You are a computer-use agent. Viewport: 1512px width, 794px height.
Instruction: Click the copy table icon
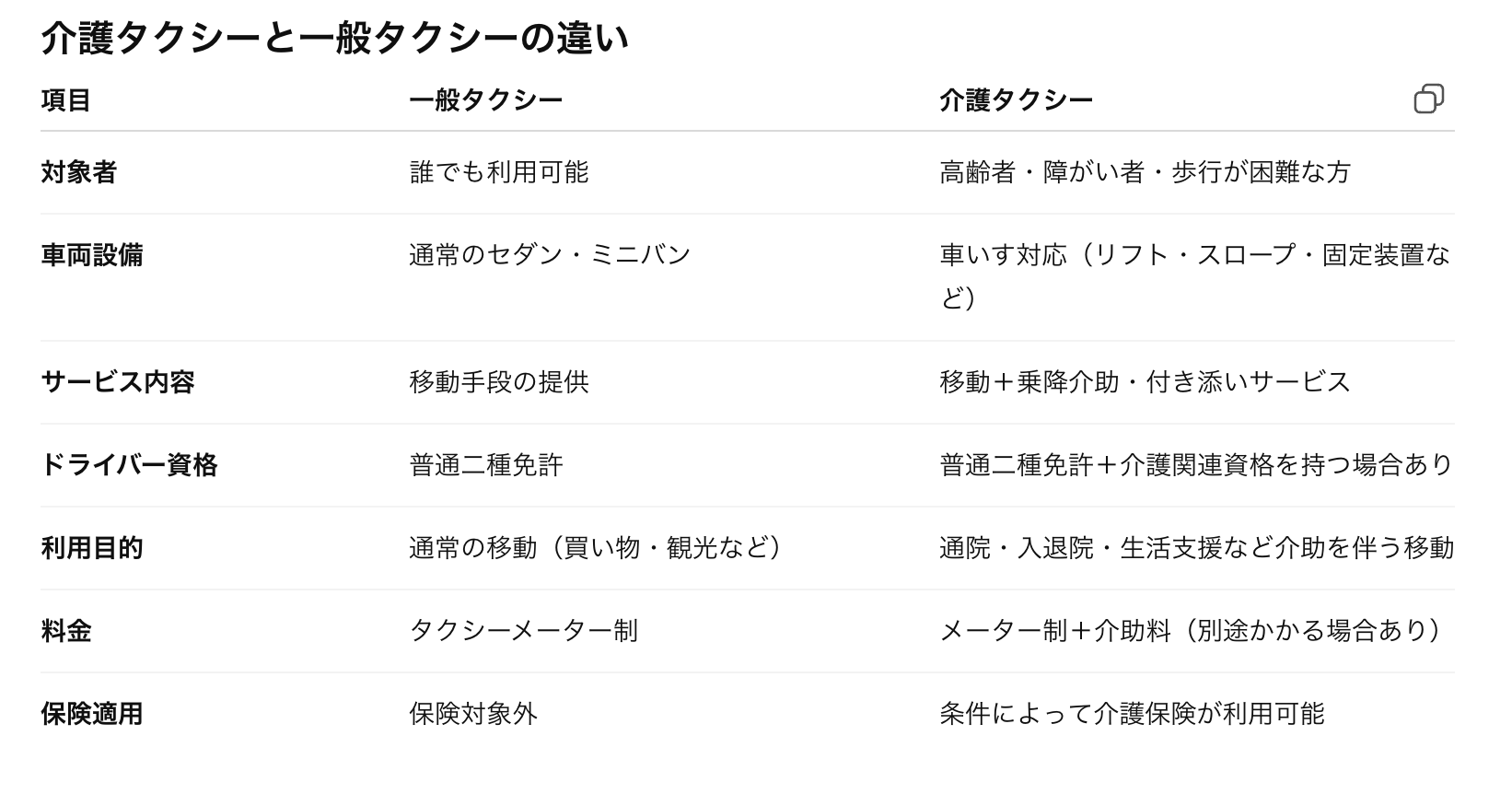1428,99
